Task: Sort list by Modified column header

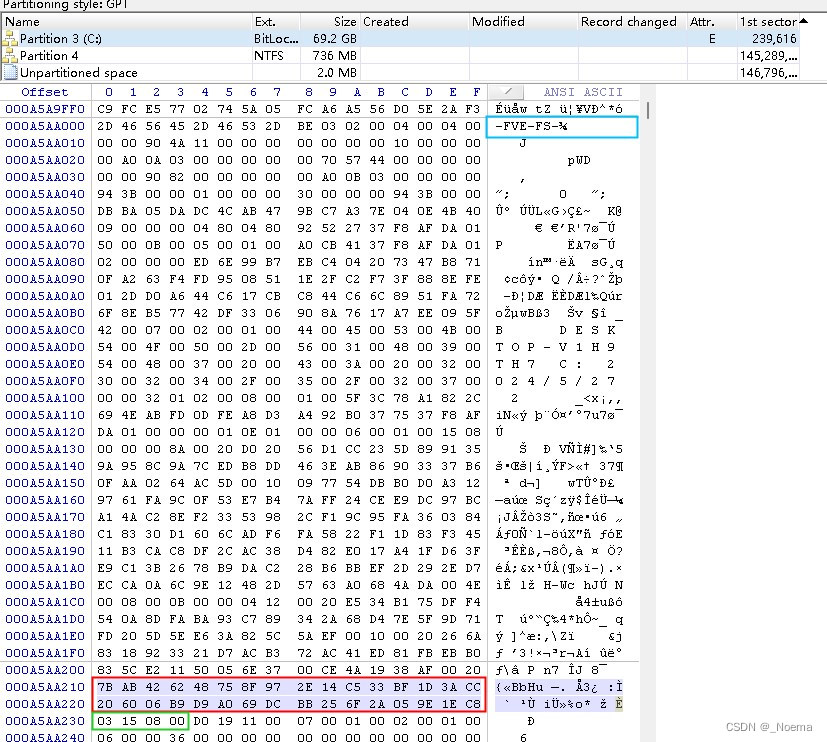Action: (x=524, y=22)
